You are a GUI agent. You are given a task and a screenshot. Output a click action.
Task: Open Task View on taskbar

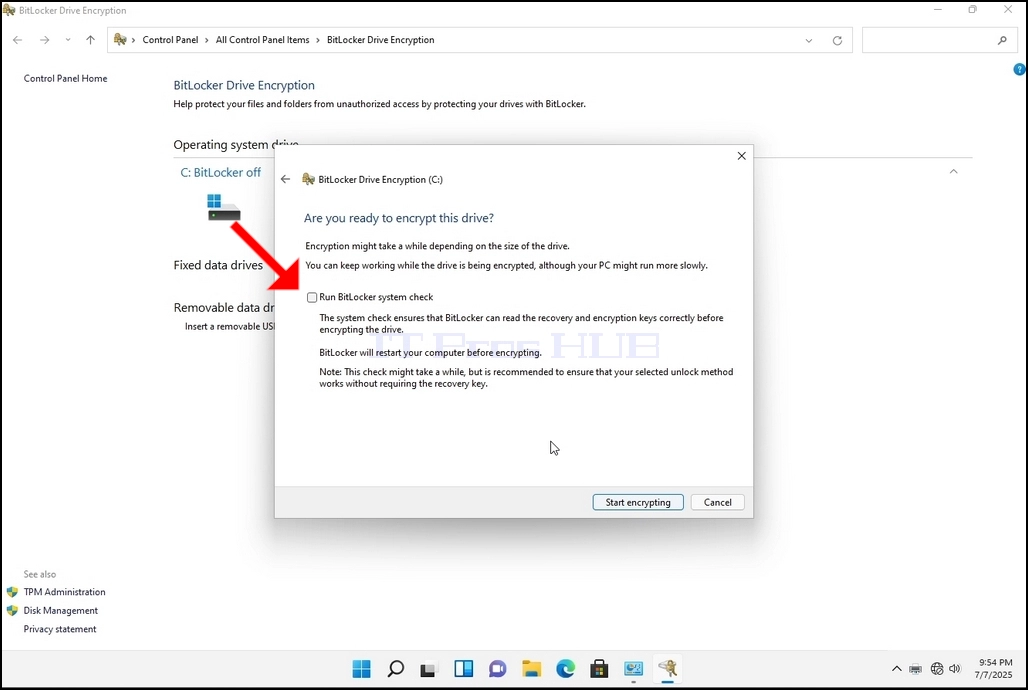429,669
